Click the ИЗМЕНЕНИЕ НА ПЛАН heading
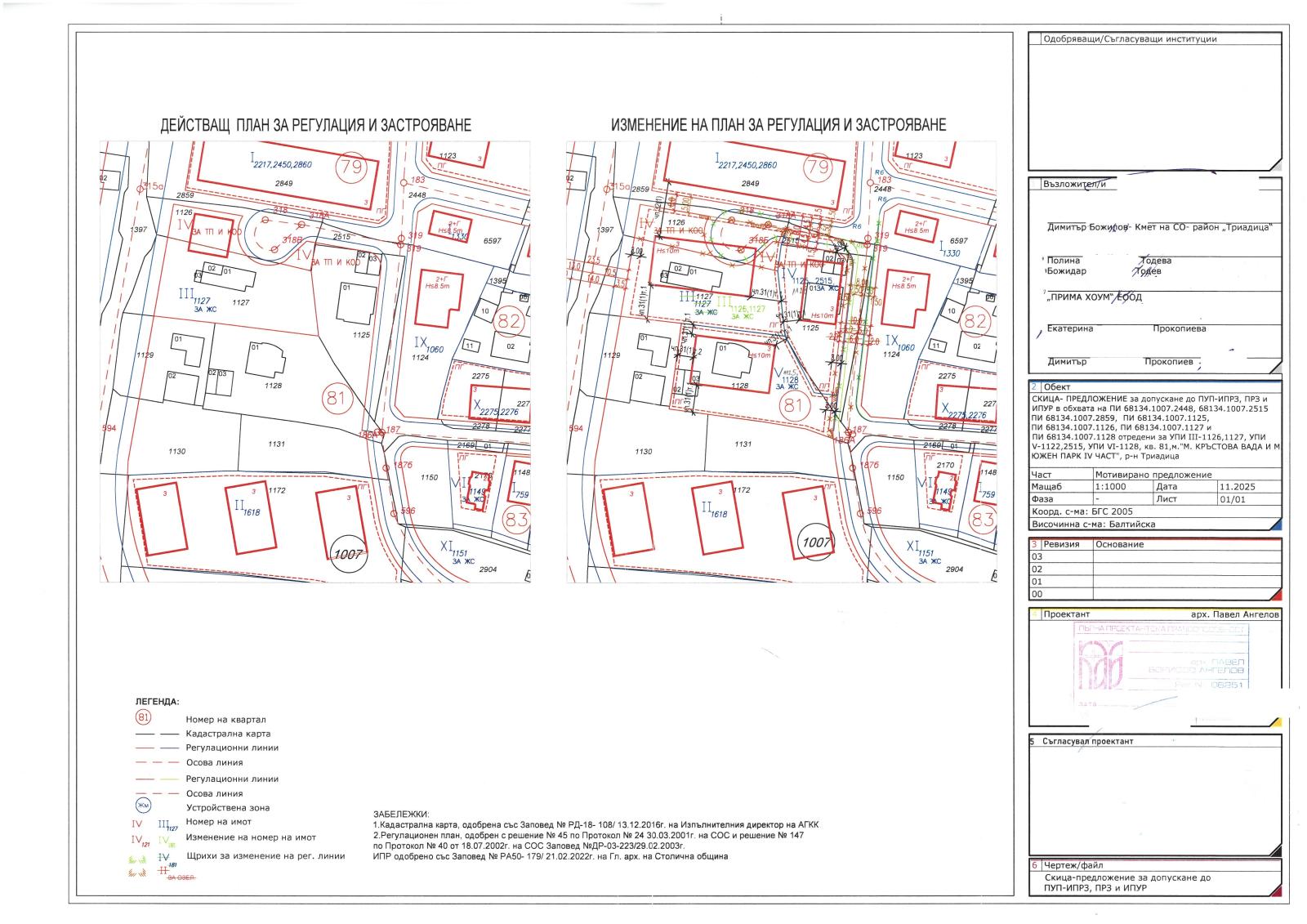This screenshot has height=924, width=1307. 778,125
